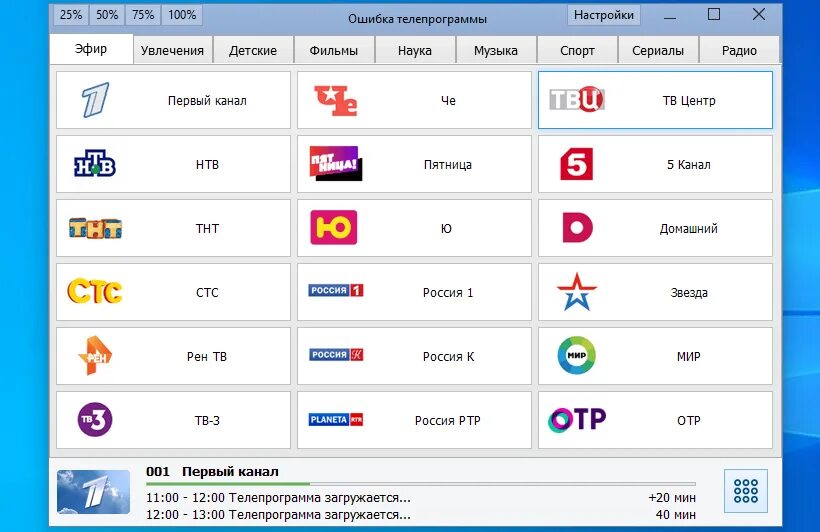Click the pink Ю channel logo
This screenshot has width=820, height=532.
[334, 228]
